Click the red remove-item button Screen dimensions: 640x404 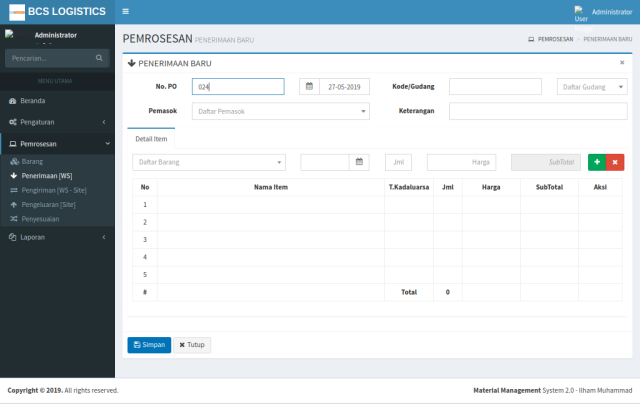click(x=615, y=161)
